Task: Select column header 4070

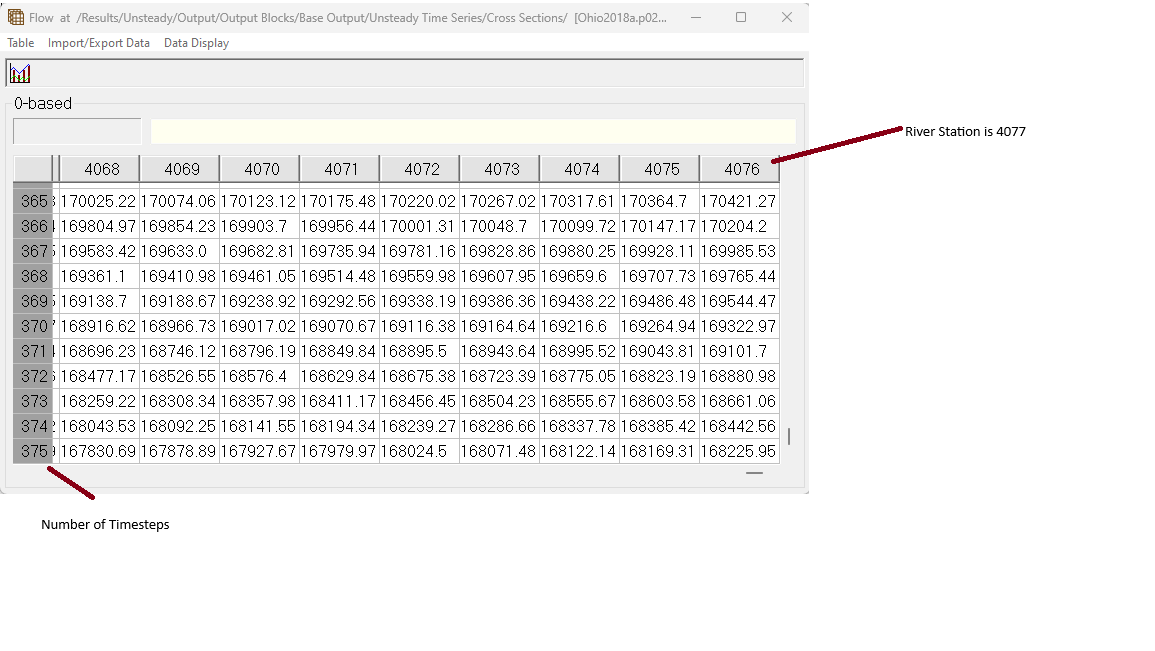Action: click(x=260, y=169)
